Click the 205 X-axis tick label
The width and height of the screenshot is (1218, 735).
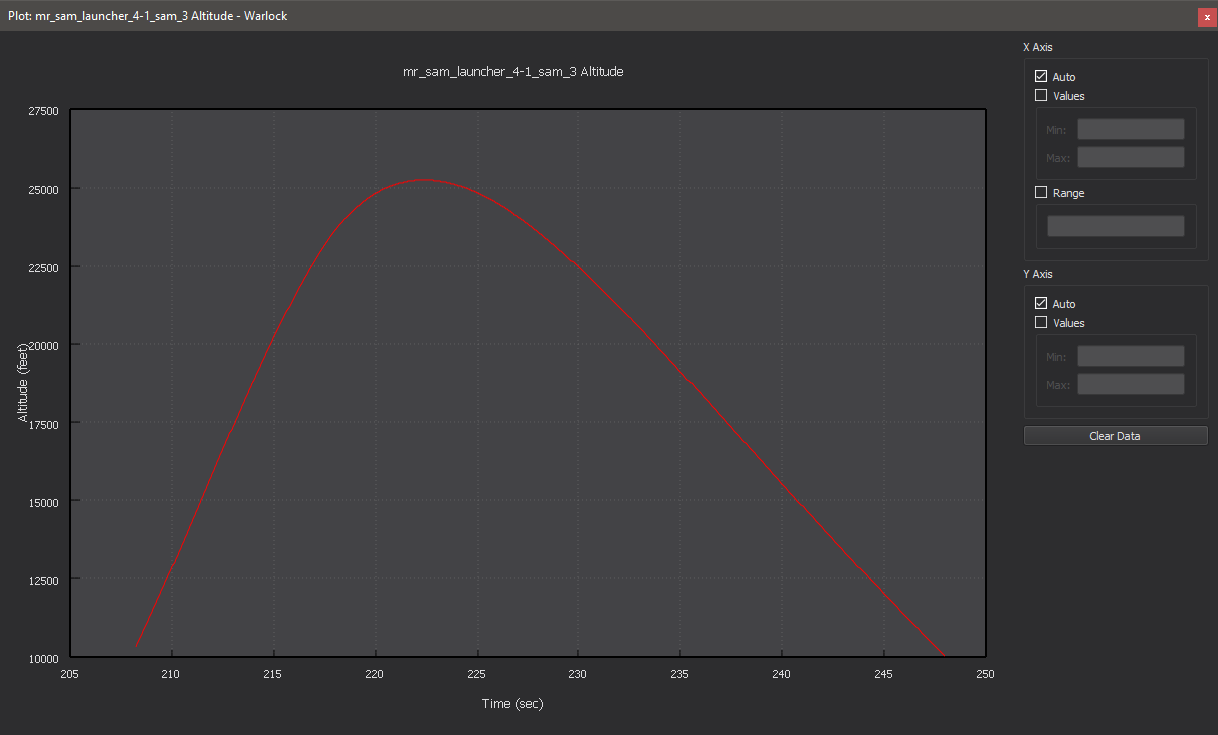70,674
